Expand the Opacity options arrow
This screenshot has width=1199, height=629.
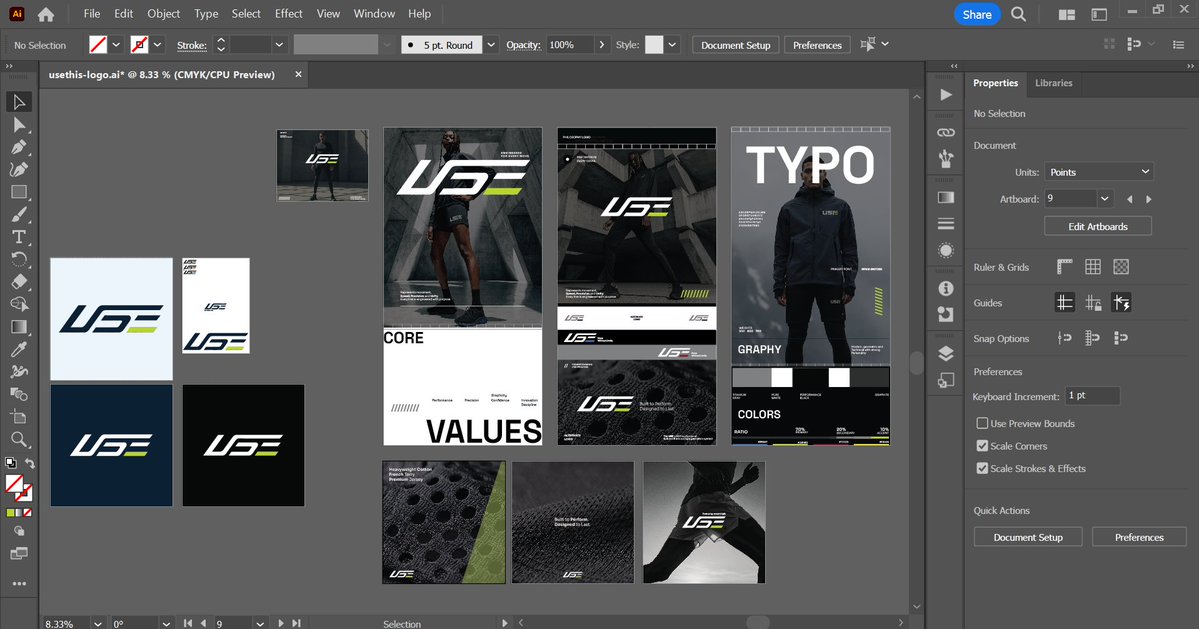(x=602, y=45)
